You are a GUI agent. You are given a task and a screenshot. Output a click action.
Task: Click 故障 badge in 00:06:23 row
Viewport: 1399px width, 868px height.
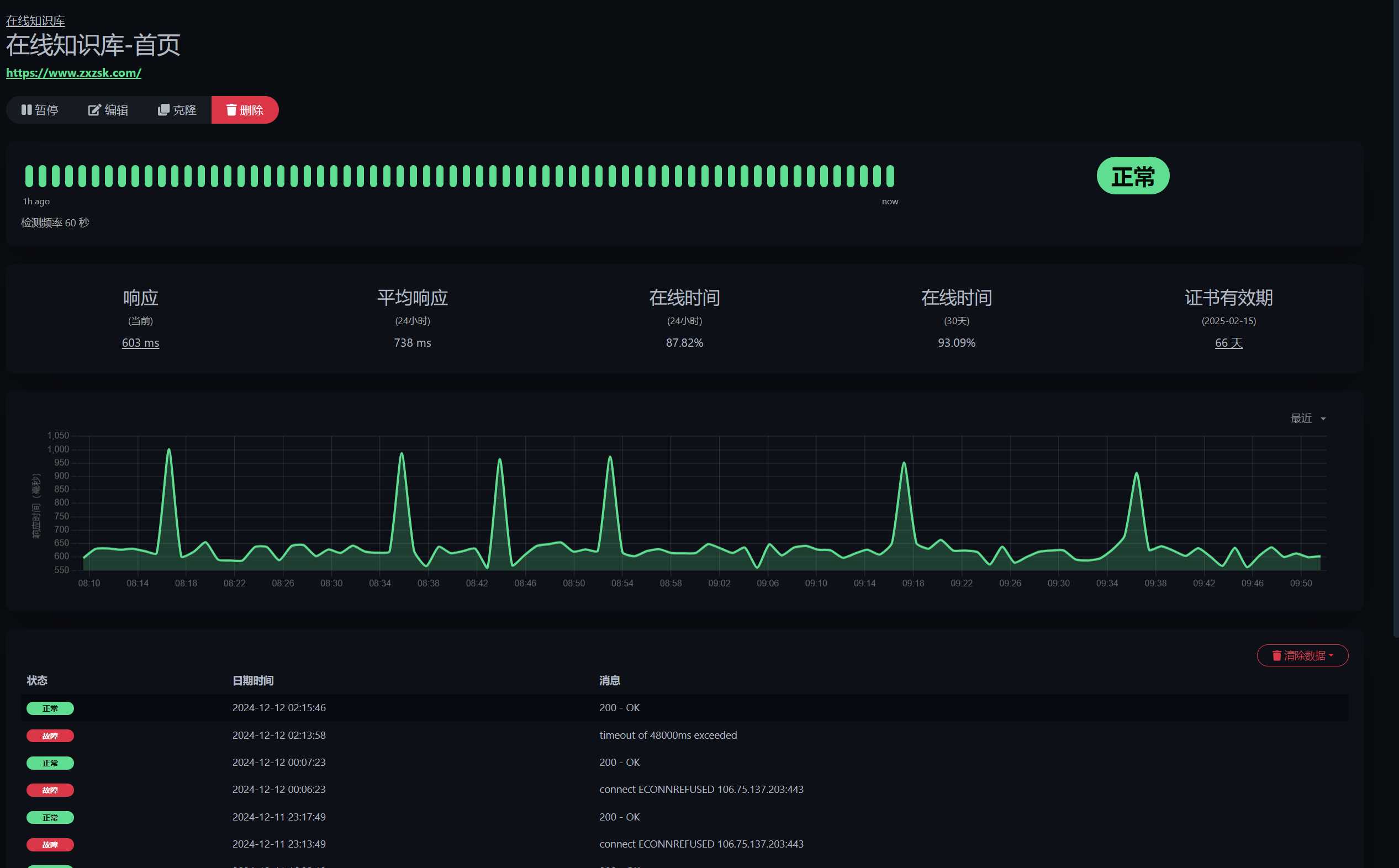pyautogui.click(x=50, y=791)
